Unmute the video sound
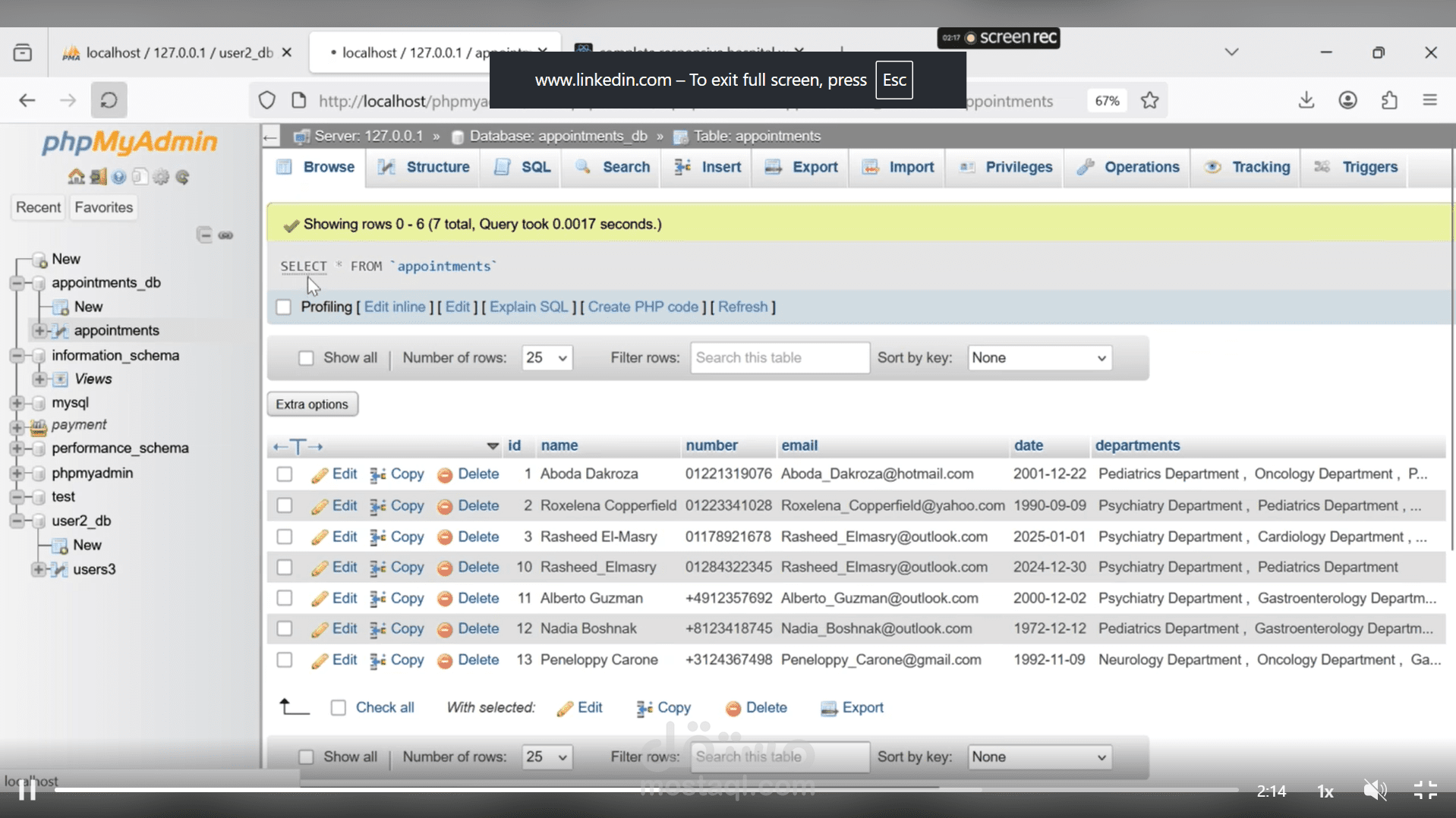The image size is (1456, 818). [x=1375, y=791]
